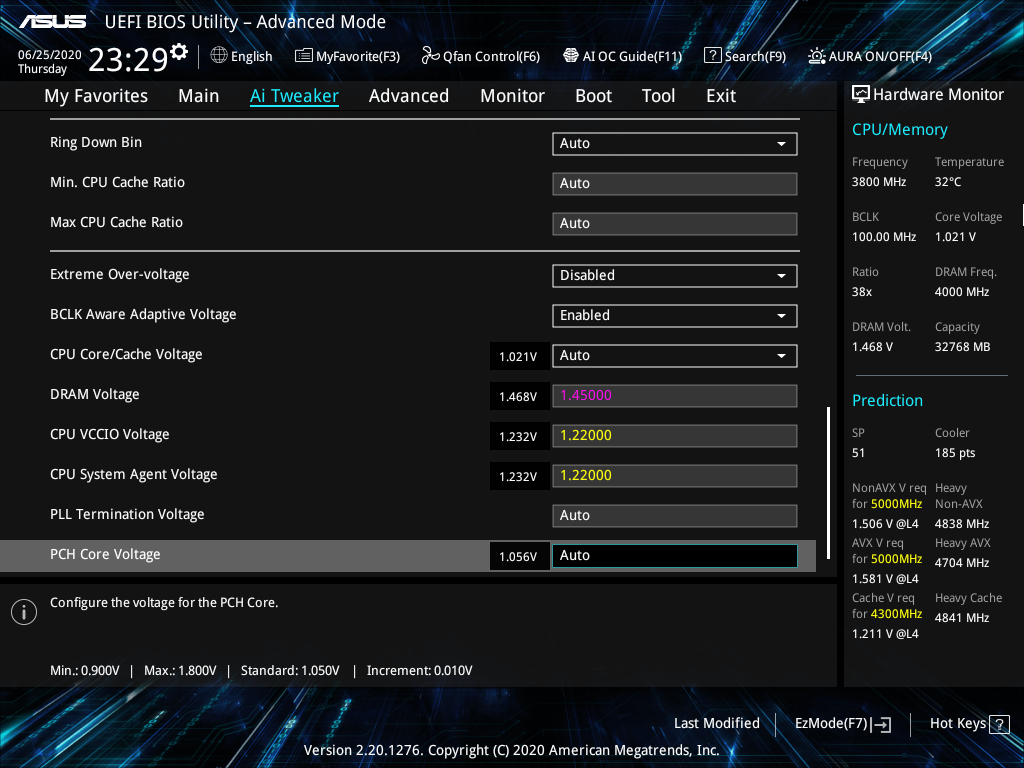
Task: Click the Min. CPU Cache Ratio field
Action: (x=675, y=184)
